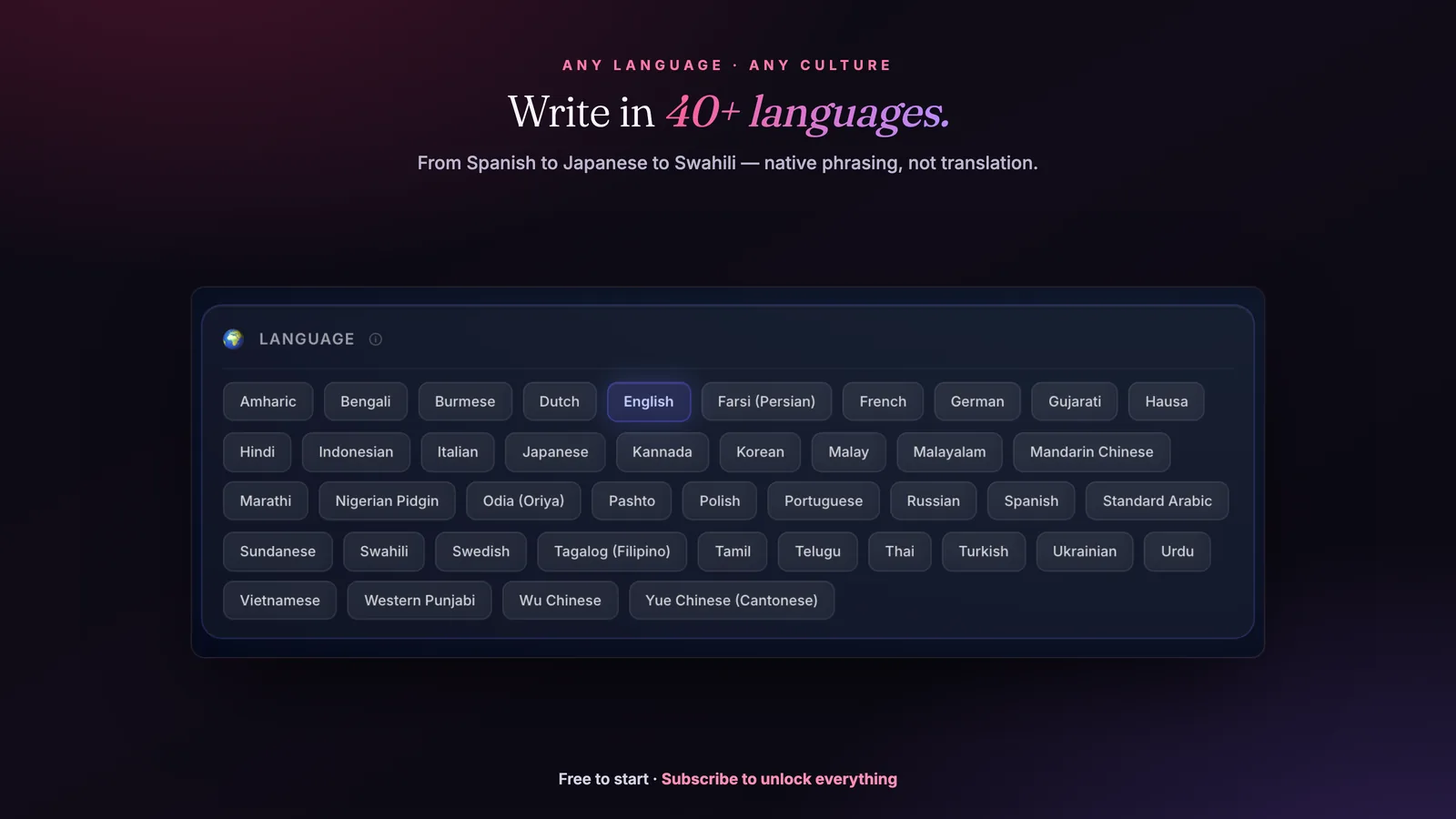Click the 'Write in 40+ languages.' headline
The height and width of the screenshot is (819, 1456).
click(x=728, y=113)
